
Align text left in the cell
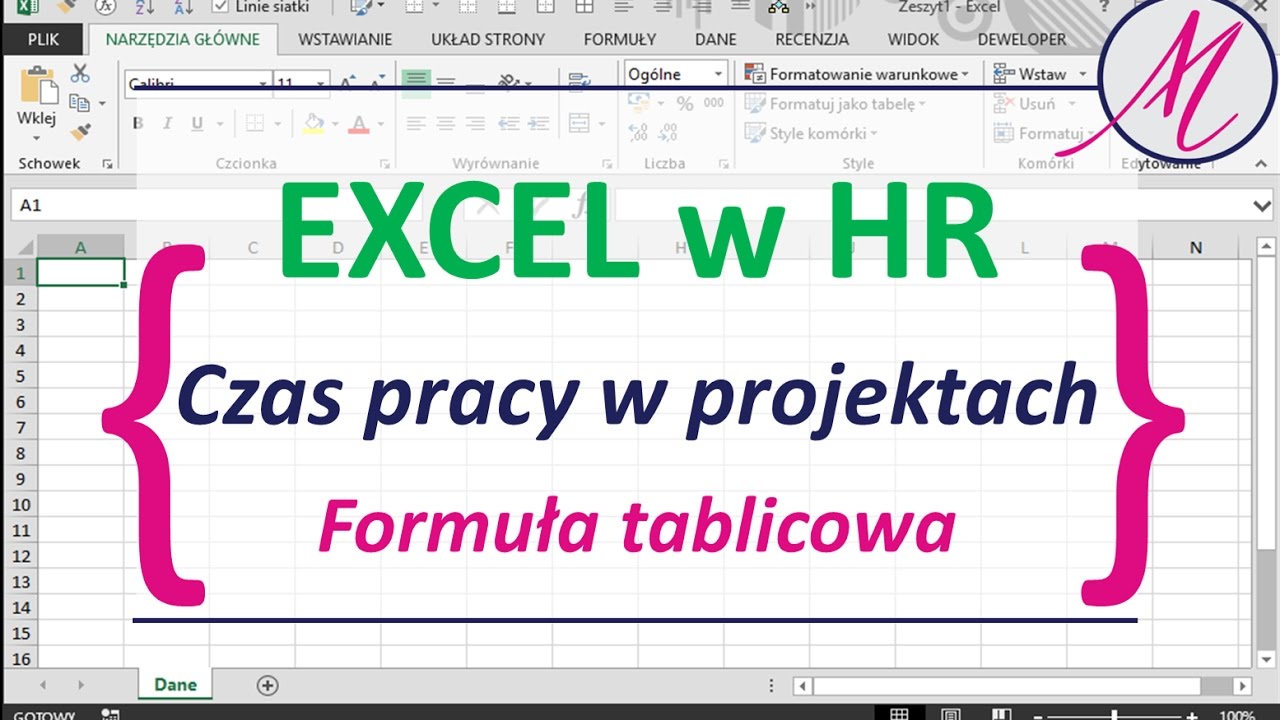point(416,124)
